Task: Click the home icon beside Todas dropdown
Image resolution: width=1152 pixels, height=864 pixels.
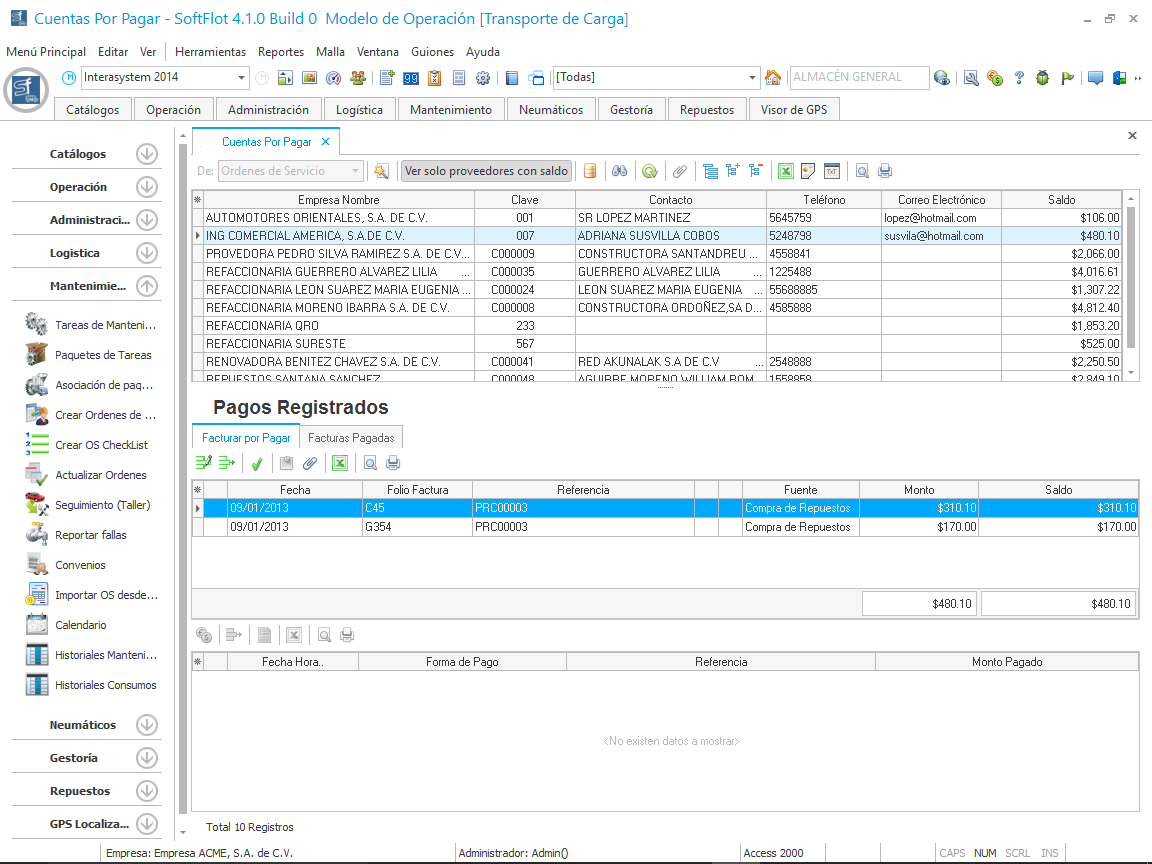Action: (772, 78)
